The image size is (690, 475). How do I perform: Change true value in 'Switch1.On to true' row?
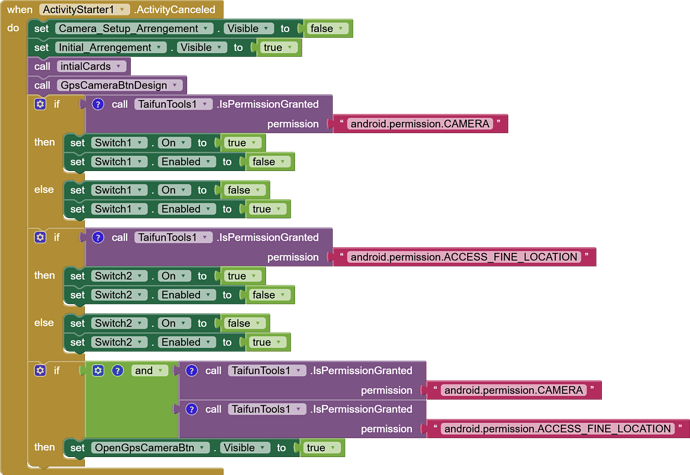(242, 143)
